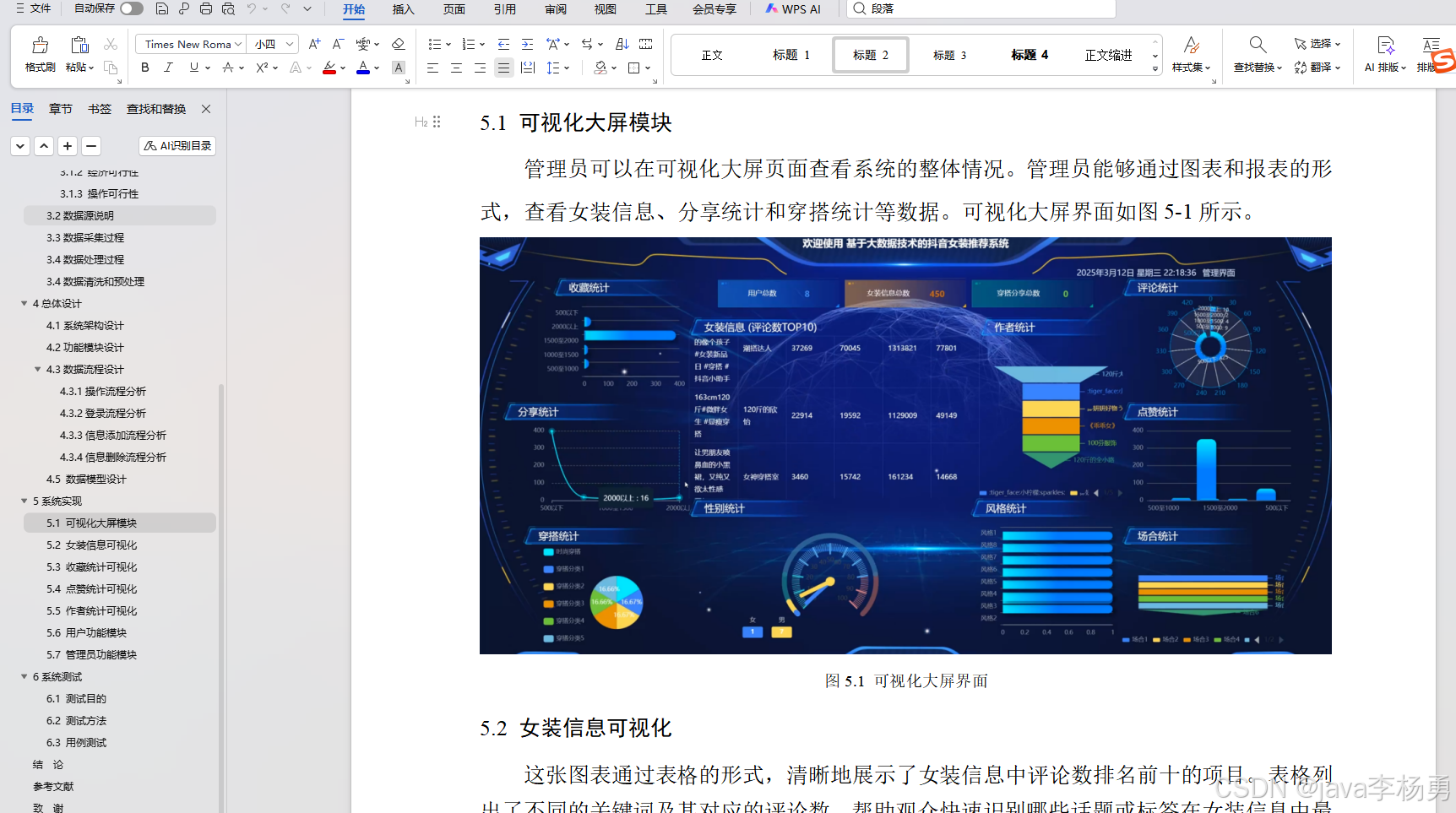Apply the 标题 1 style

791,54
